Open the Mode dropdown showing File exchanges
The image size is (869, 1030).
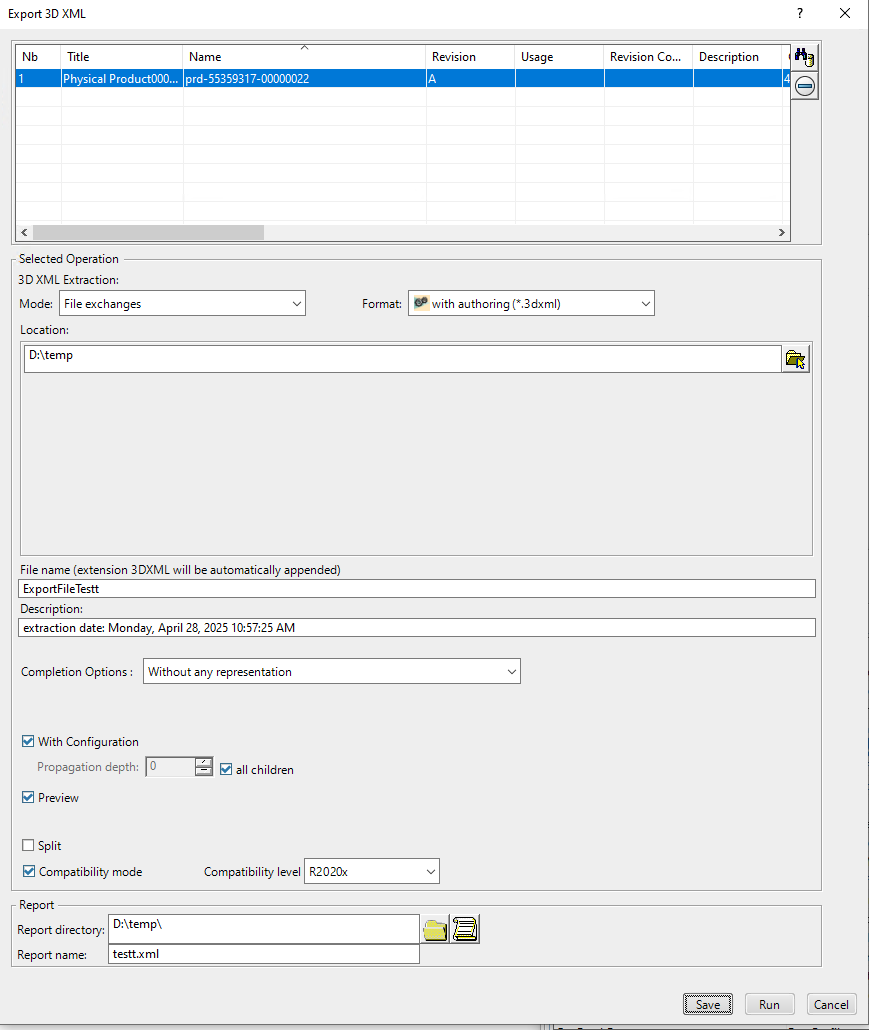(296, 302)
